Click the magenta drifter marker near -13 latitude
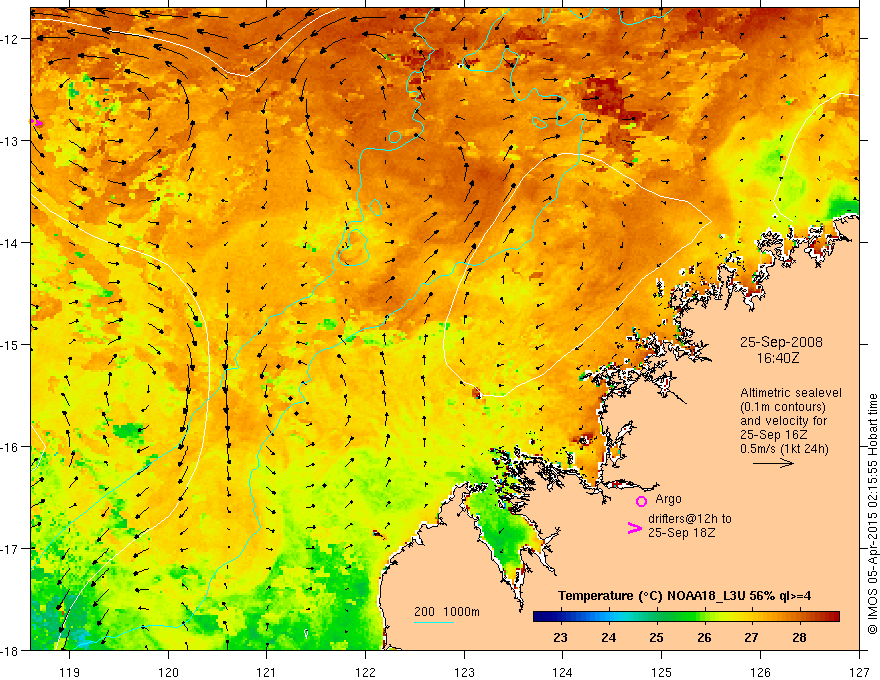Viewport: 880px width, 680px height. click(36, 122)
